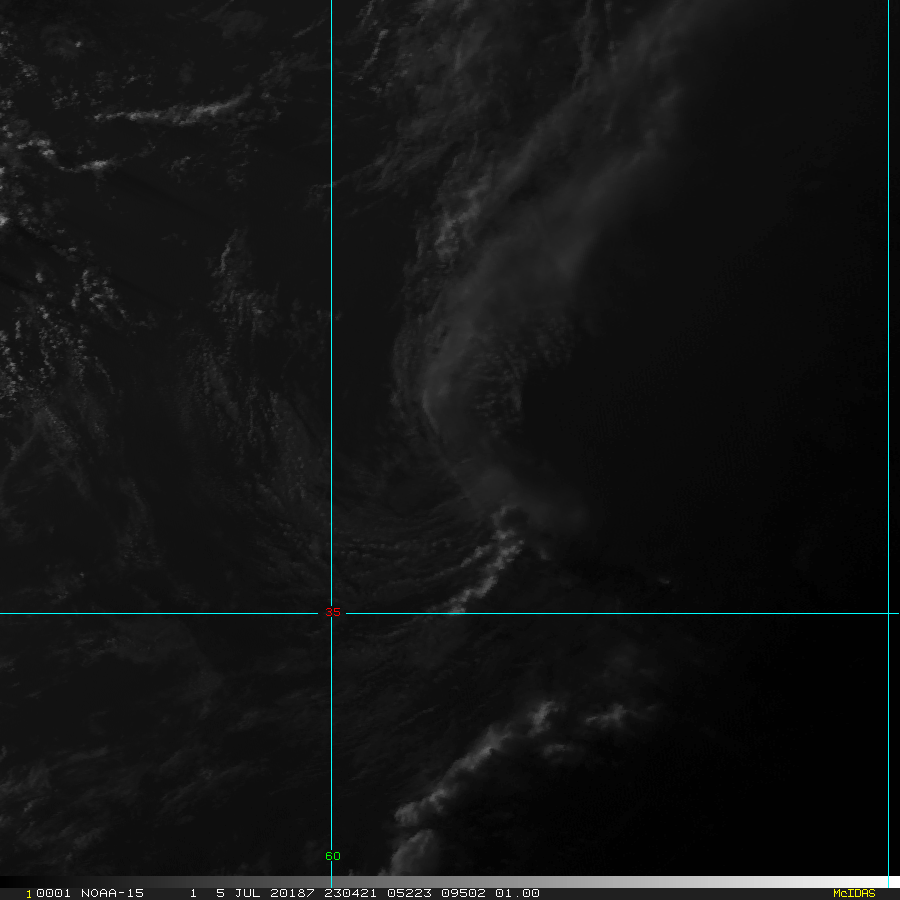Screen dimensions: 900x900
Task: Click the intersection of latitude and longitude lines
Action: pos(332,613)
